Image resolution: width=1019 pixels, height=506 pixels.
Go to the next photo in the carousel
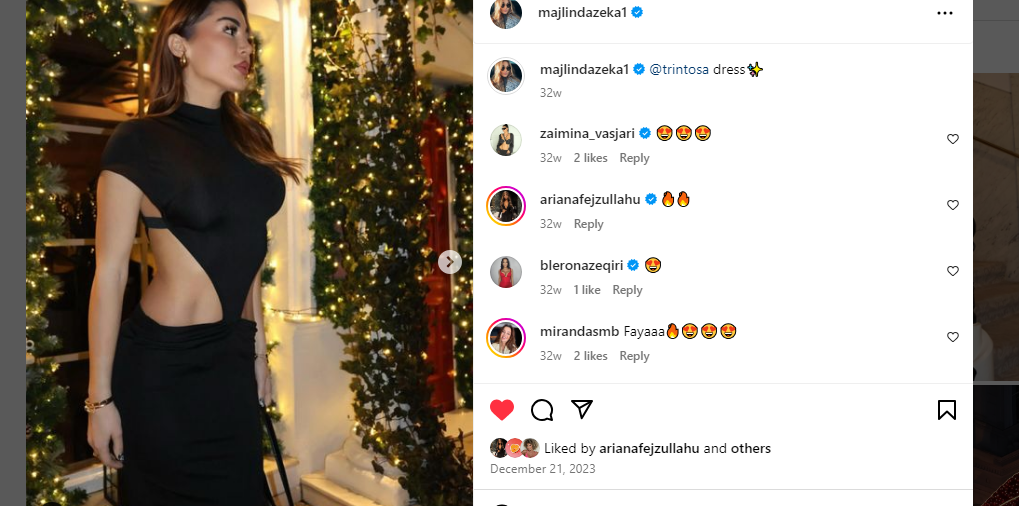pyautogui.click(x=450, y=262)
